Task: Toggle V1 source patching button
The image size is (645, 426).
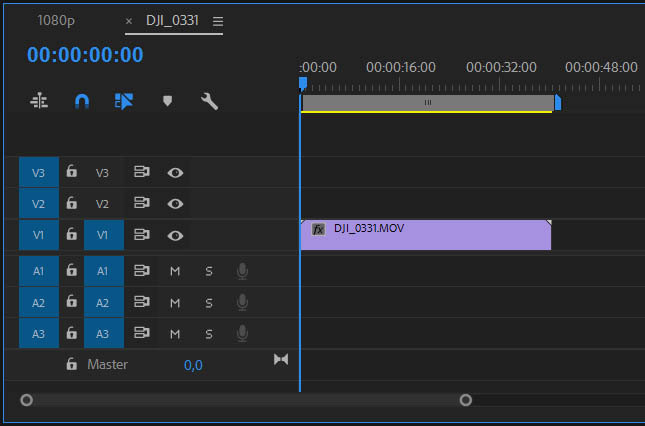Action: (x=39, y=235)
